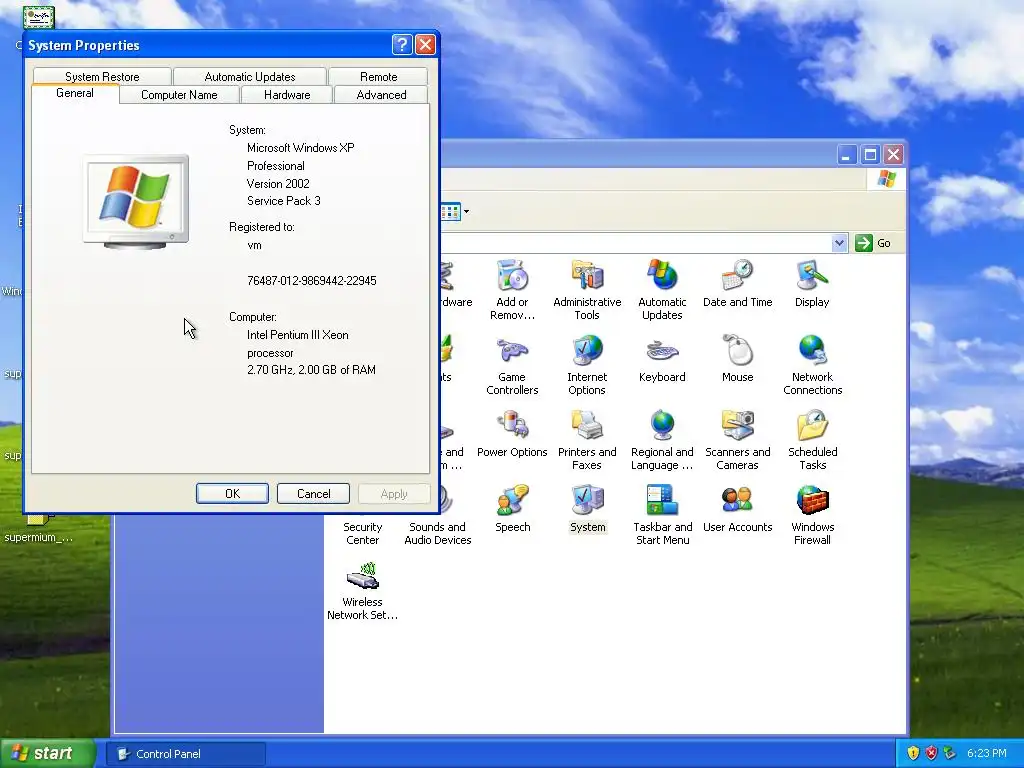This screenshot has width=1024, height=768.
Task: Click the product ID 76487-012-9869442-22945
Action: coord(312,281)
